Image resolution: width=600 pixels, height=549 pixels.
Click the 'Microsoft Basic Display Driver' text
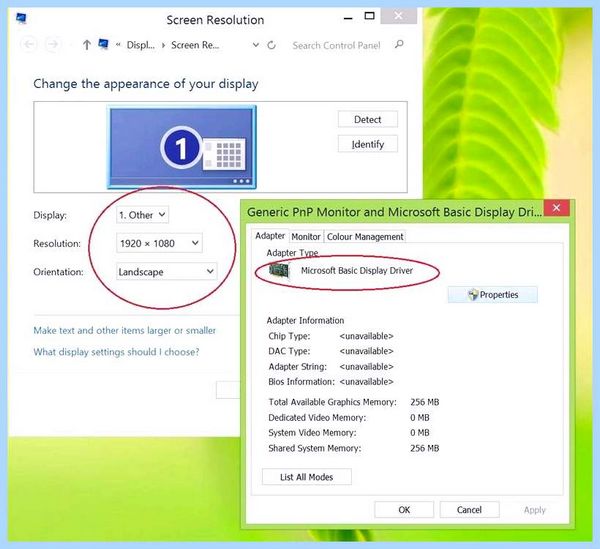point(357,270)
